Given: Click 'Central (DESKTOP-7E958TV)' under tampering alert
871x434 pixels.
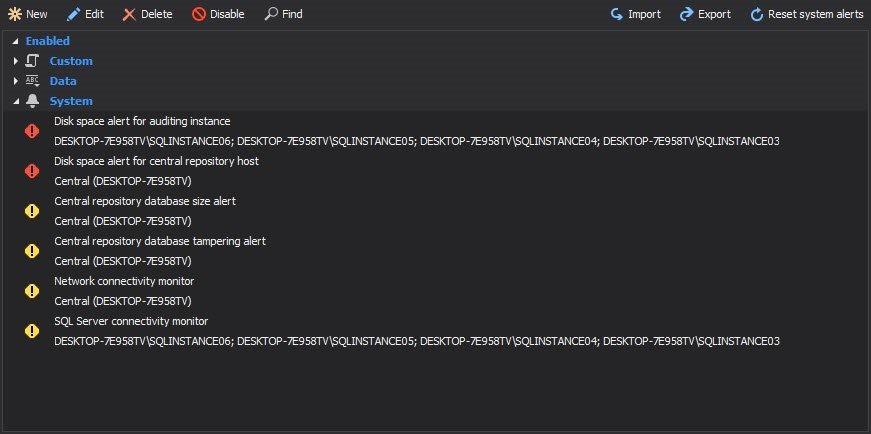Looking at the screenshot, I should pos(123,261).
